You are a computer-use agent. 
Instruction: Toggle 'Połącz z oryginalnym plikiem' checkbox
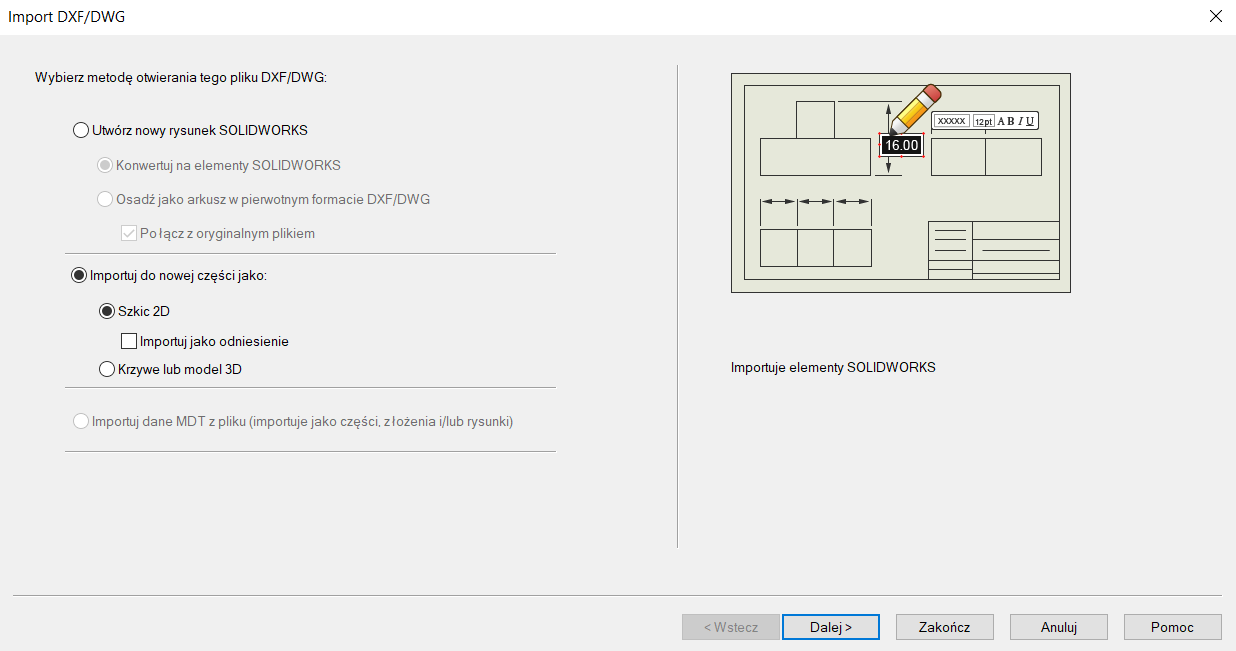coord(128,233)
